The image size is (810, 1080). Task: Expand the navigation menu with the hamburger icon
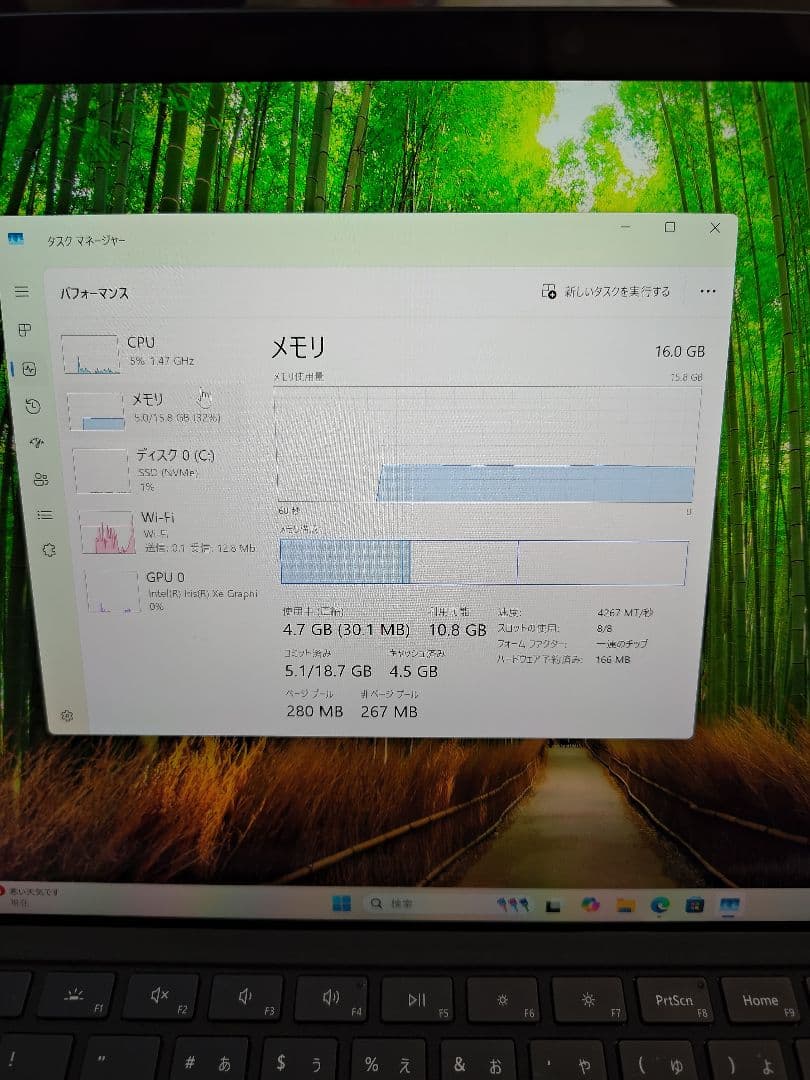(24, 293)
